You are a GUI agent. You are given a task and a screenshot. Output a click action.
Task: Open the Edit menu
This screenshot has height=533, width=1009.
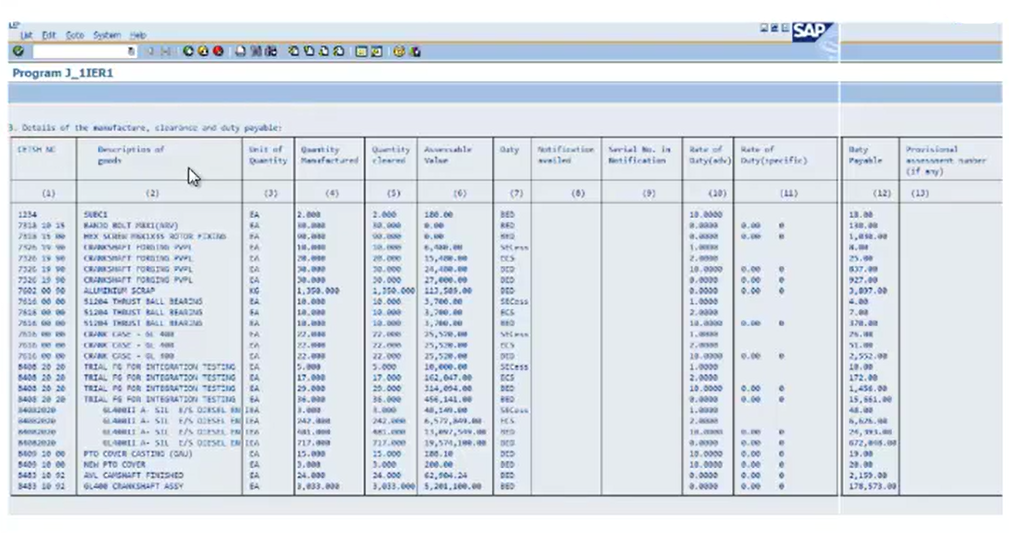49,35
